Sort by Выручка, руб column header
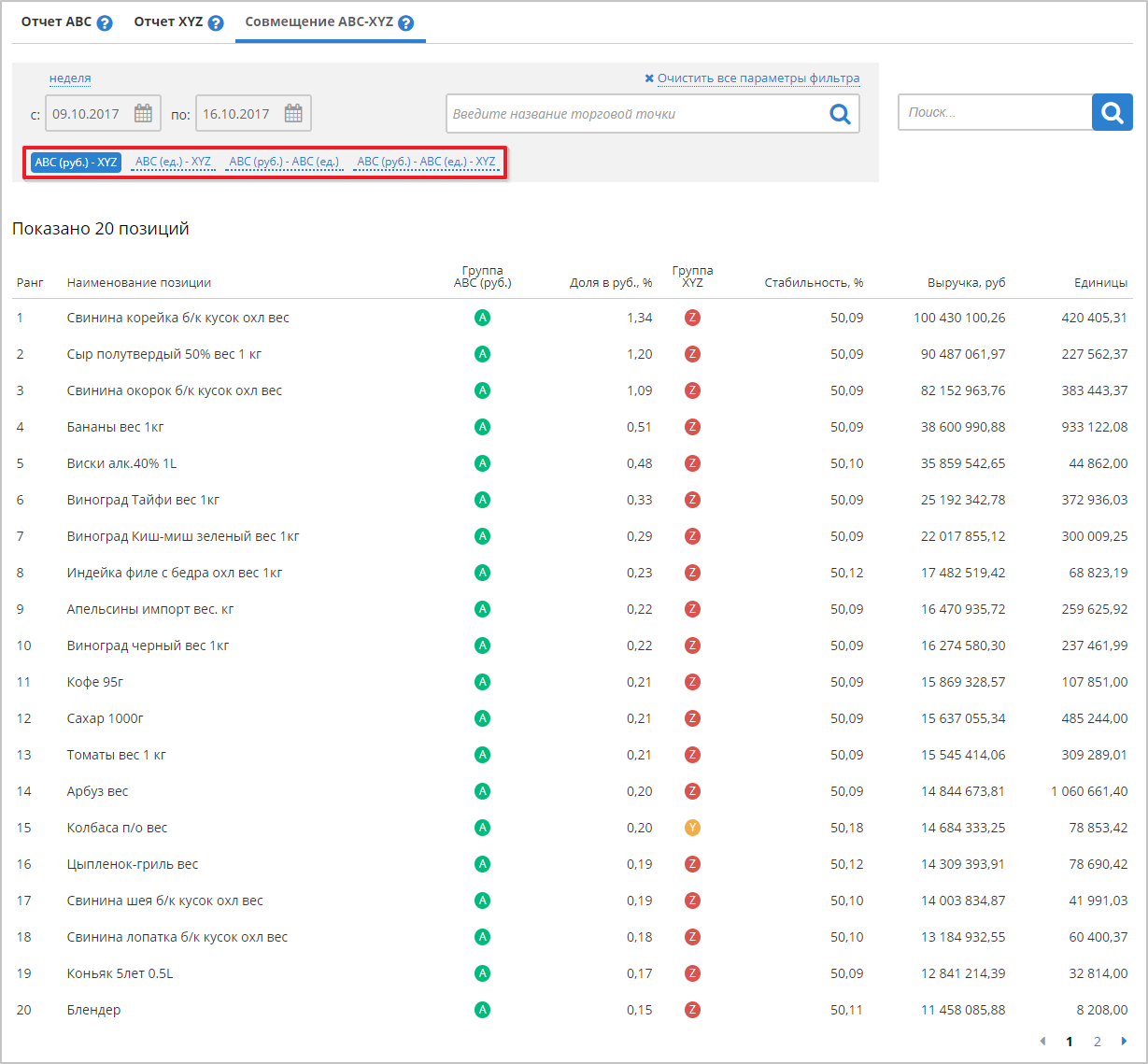 (966, 283)
